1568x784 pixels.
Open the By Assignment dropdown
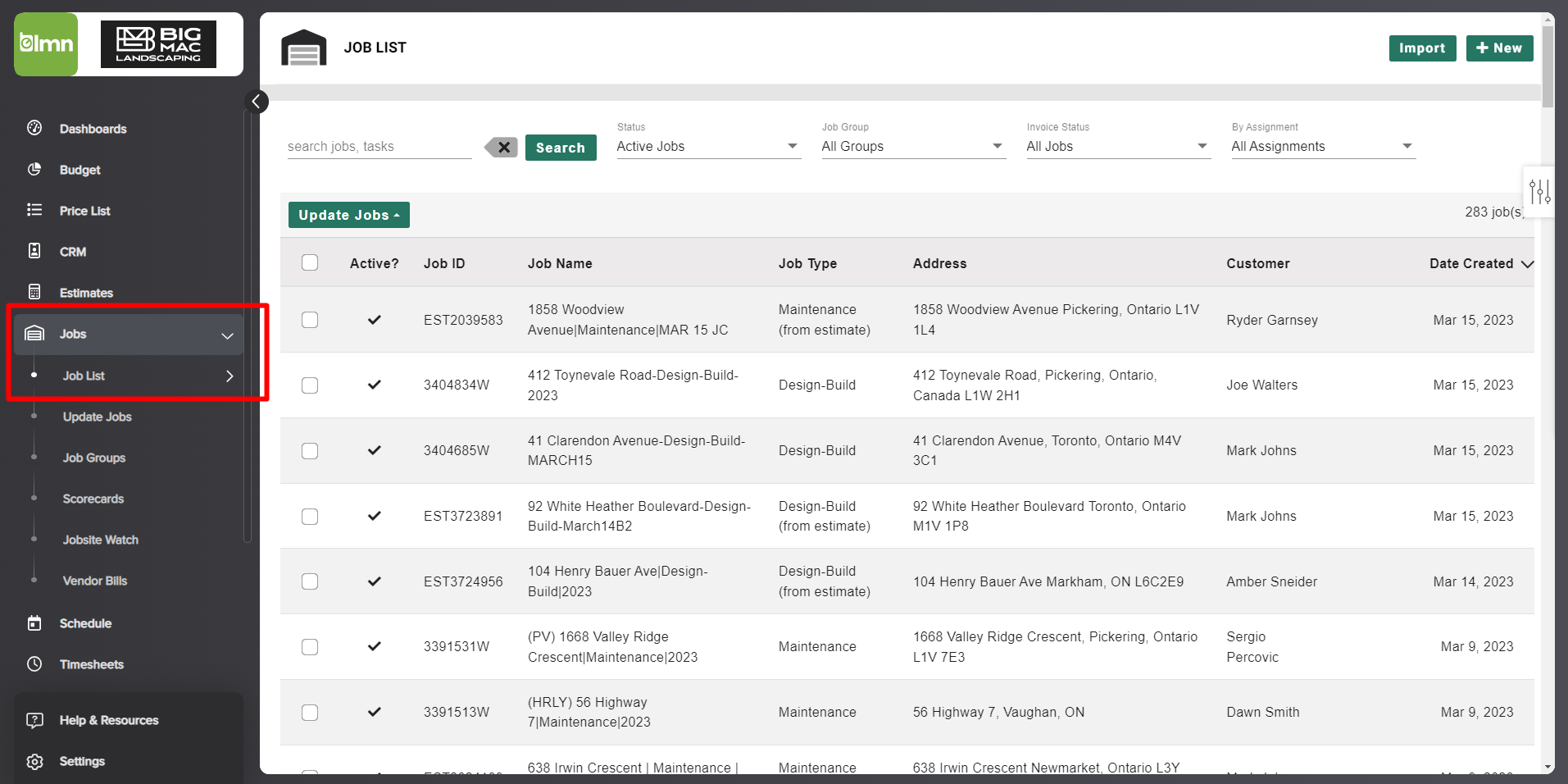tap(1323, 147)
